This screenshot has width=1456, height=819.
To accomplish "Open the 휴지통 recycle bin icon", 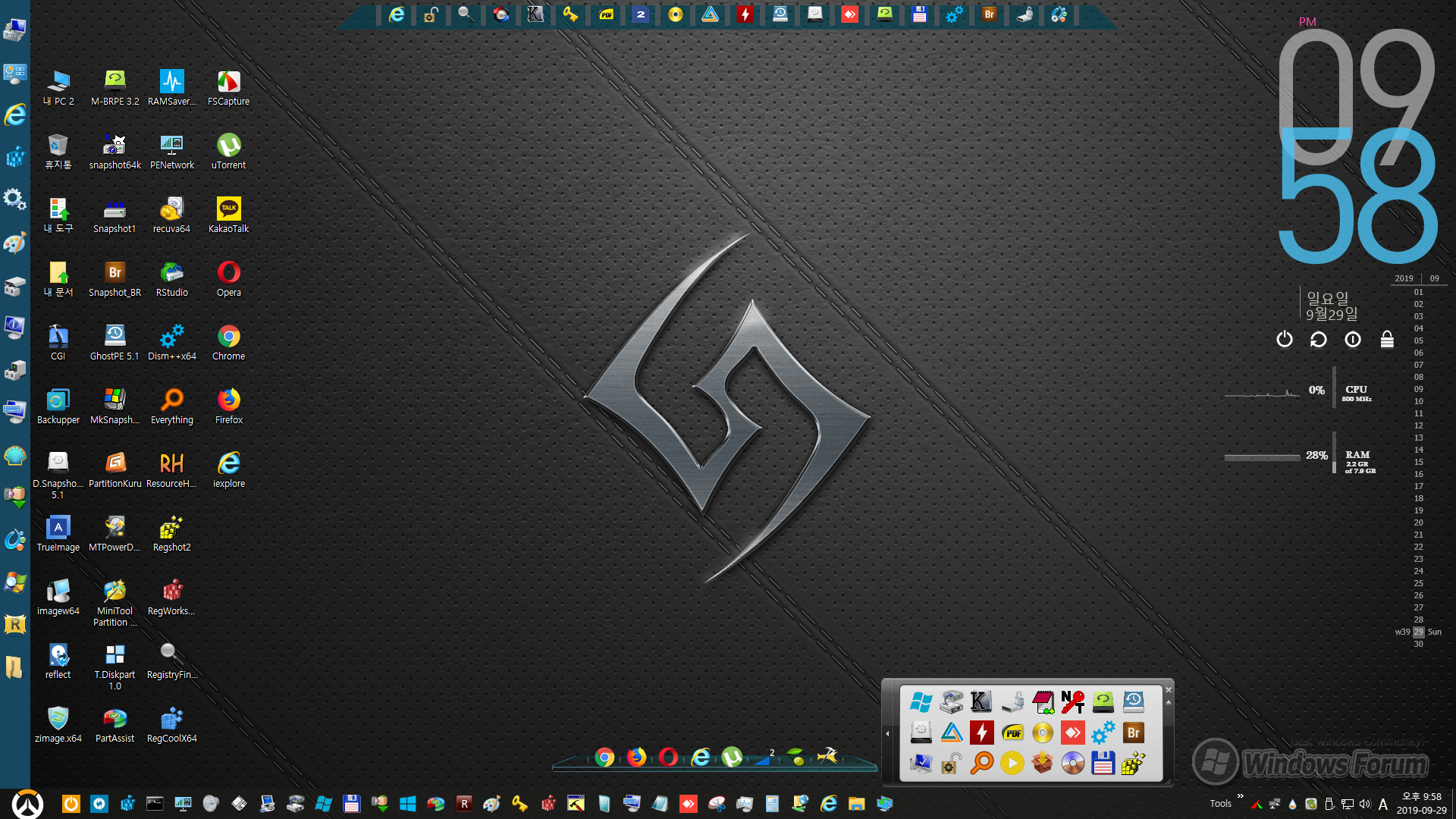I will pos(58,151).
